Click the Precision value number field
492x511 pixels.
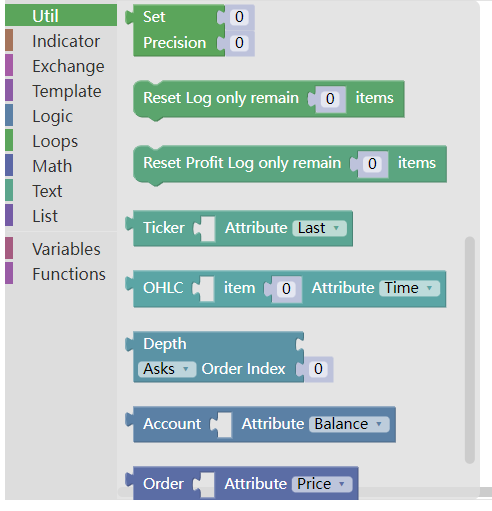[x=239, y=43]
